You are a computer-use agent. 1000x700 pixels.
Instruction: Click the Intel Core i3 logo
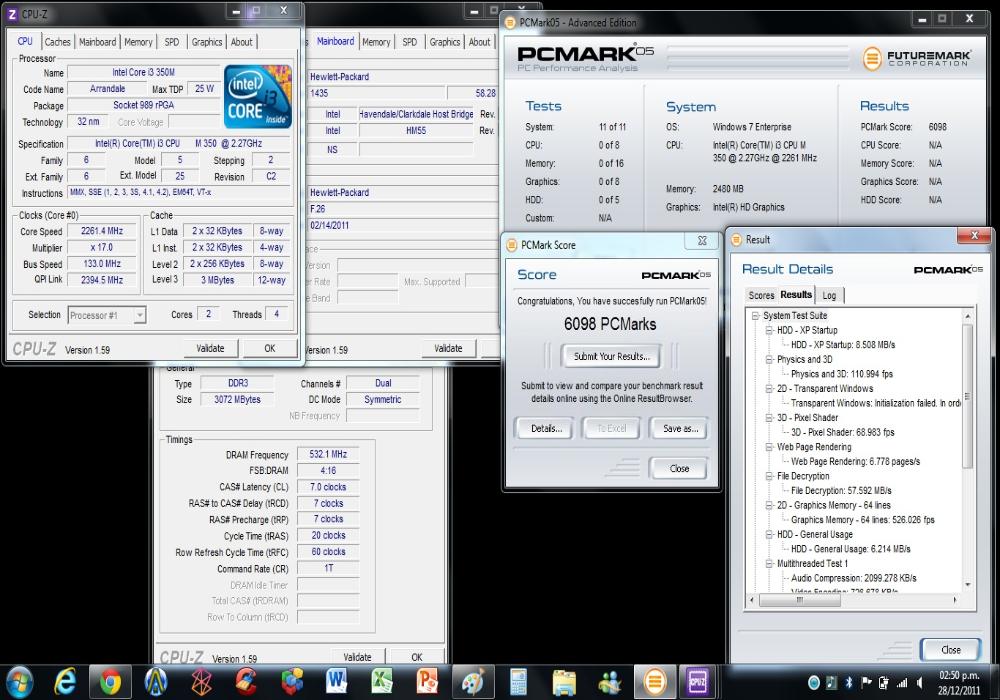258,97
